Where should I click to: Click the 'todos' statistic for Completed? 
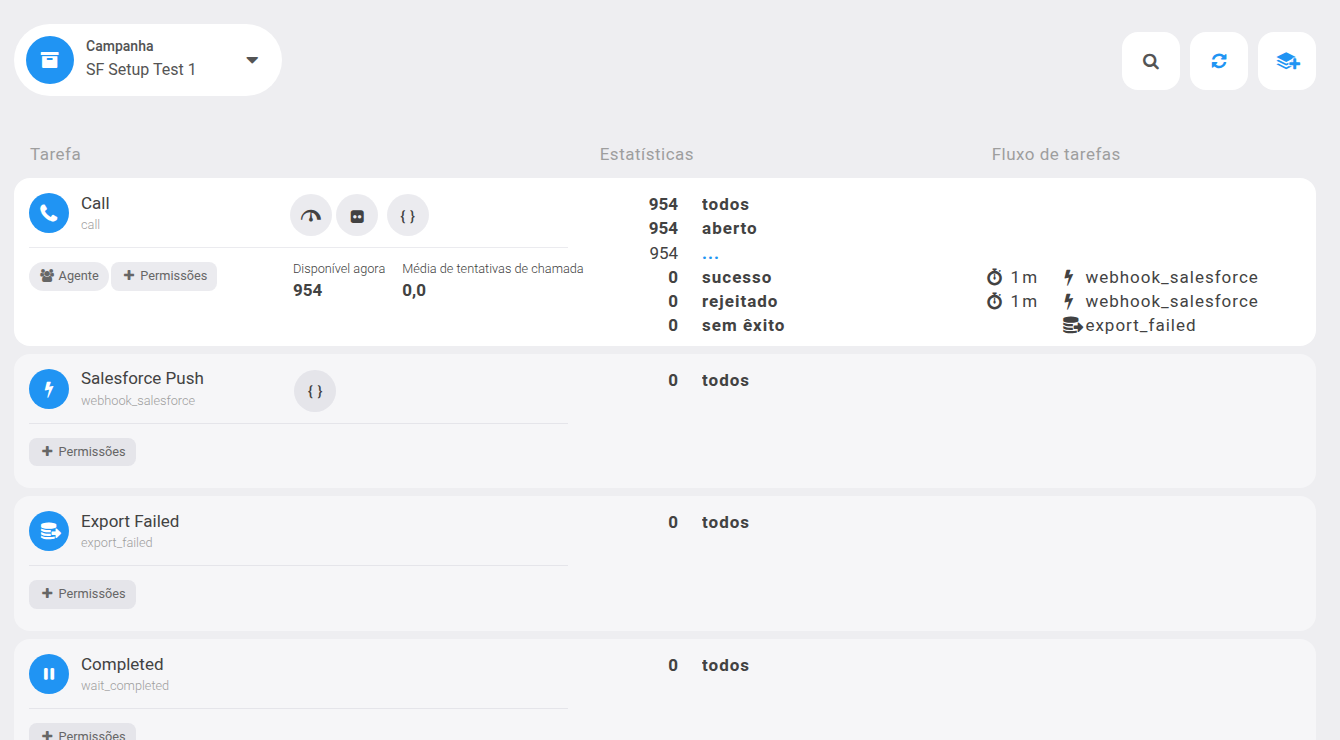pos(725,665)
